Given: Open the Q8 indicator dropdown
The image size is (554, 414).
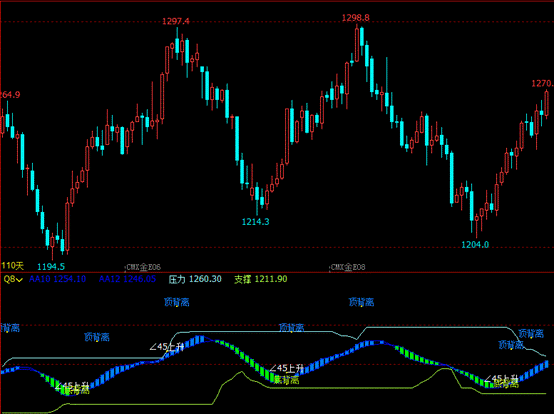Looking at the screenshot, I should pos(13,279).
